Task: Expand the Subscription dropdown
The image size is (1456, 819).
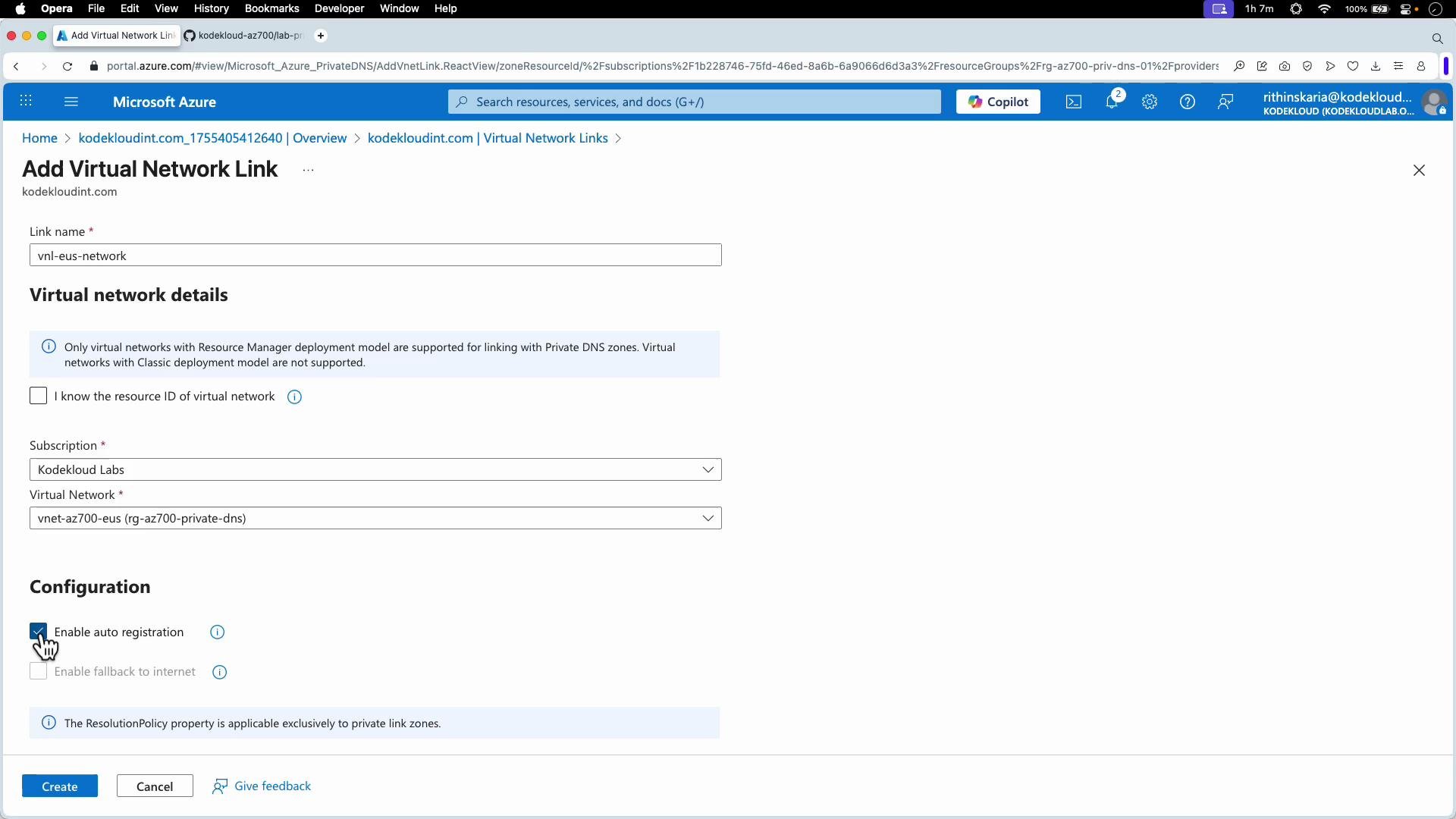Action: click(375, 469)
